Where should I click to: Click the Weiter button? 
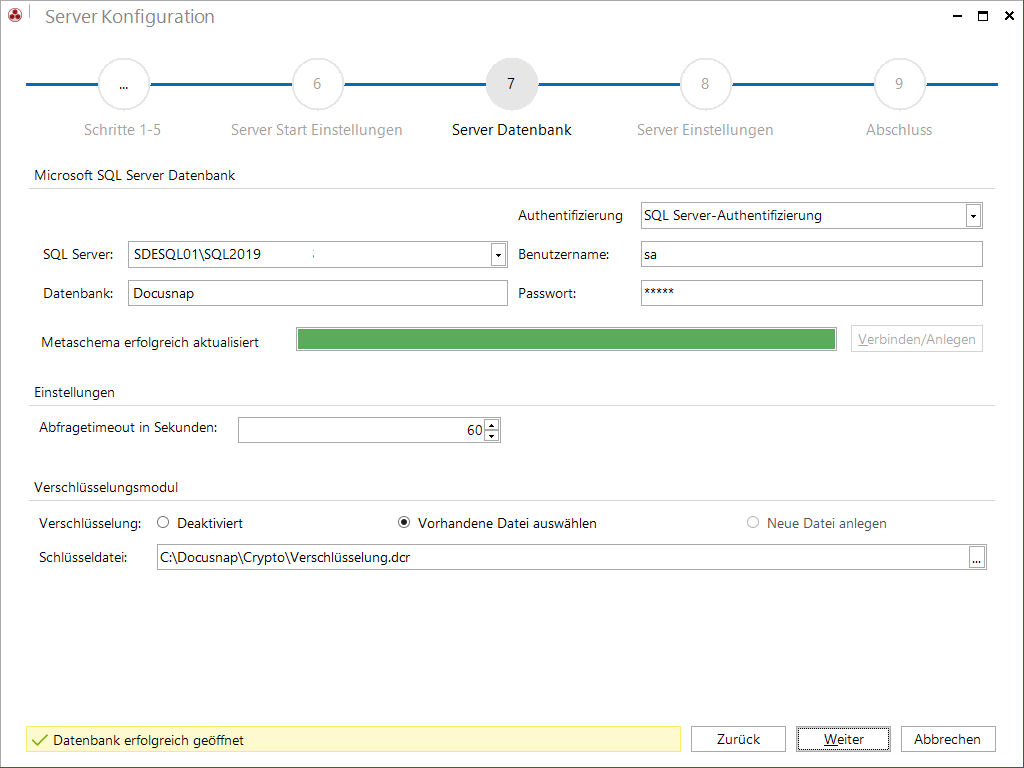click(843, 739)
